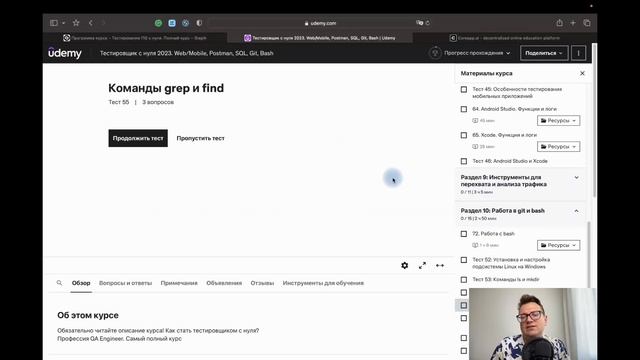Open the three-dots more options button
The width and height of the screenshot is (640, 360).
578,53
